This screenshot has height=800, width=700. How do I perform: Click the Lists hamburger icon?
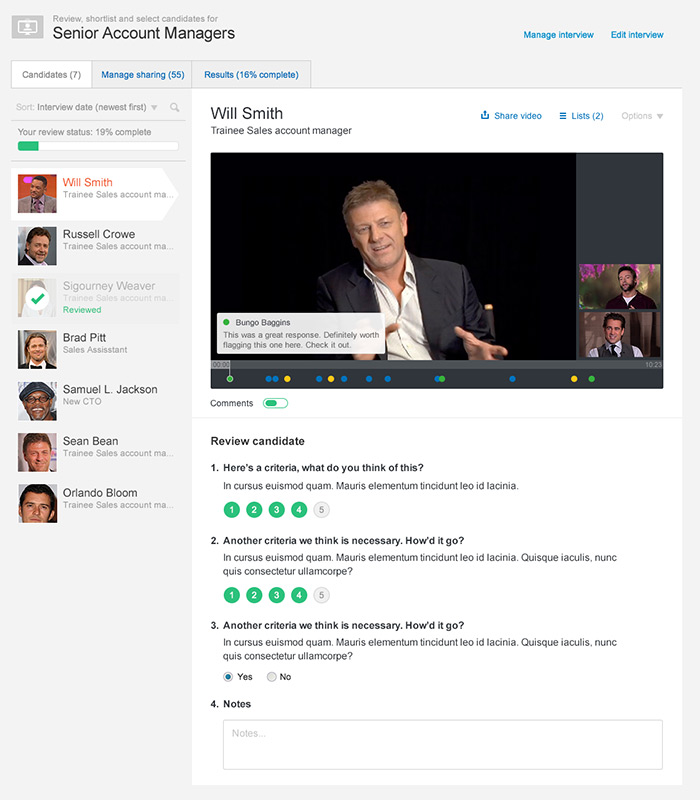[x=563, y=116]
